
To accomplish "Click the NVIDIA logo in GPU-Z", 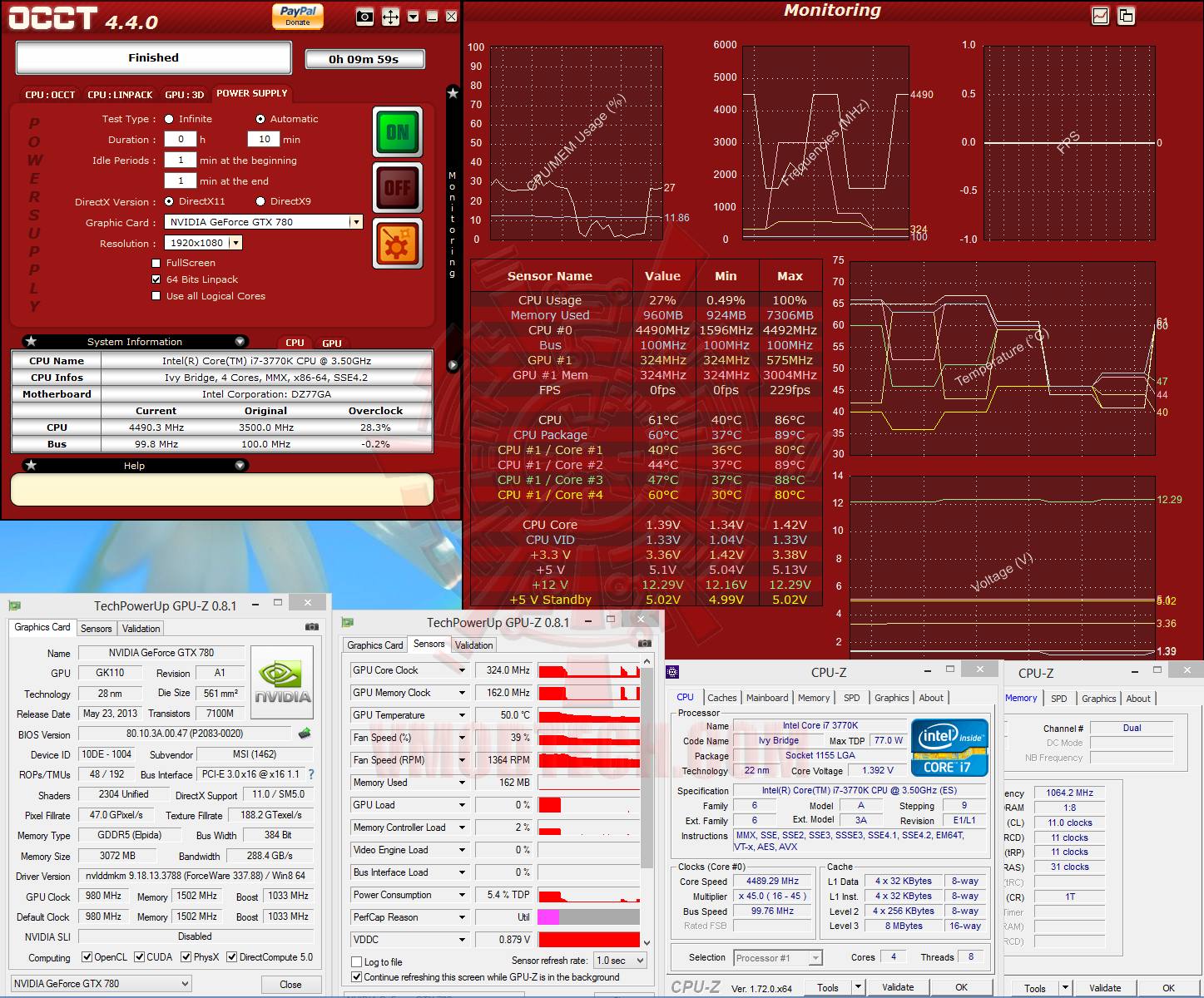I will tap(283, 682).
